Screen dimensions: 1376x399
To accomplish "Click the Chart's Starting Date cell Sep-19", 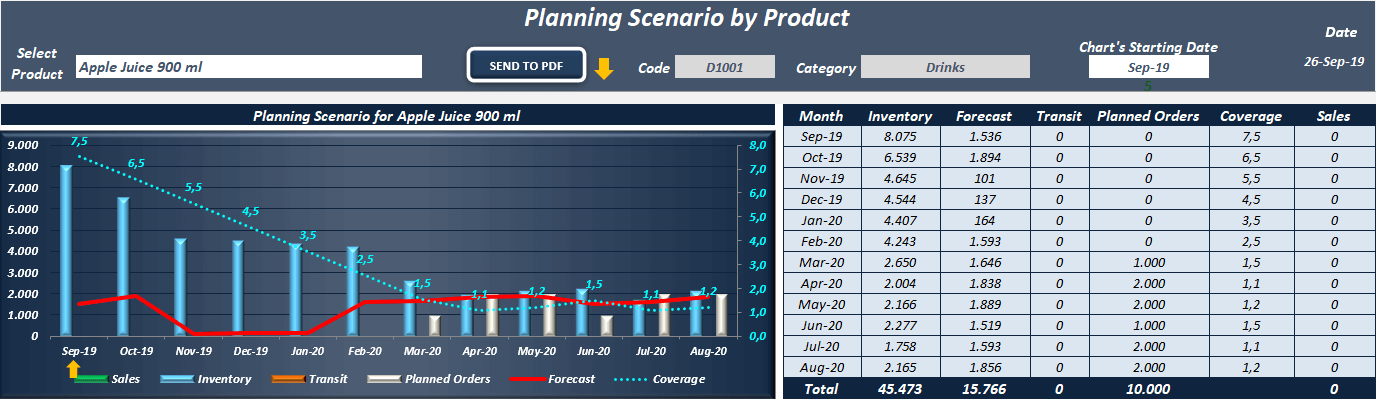I will 1148,67.
